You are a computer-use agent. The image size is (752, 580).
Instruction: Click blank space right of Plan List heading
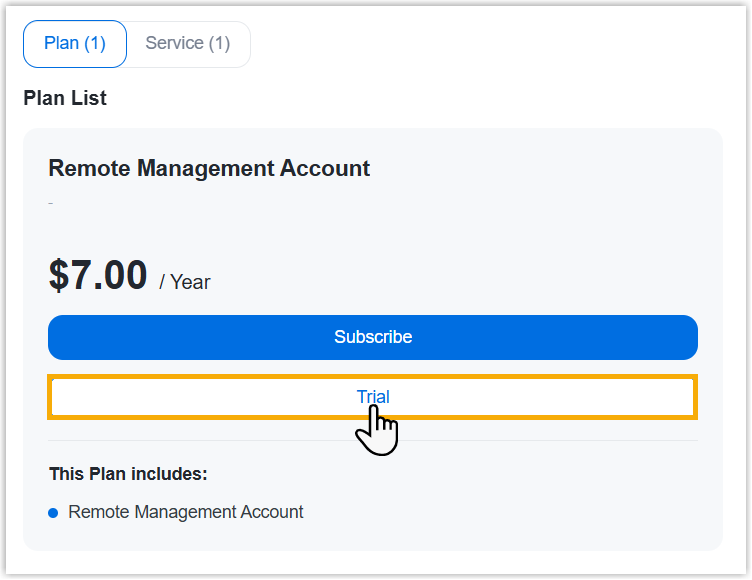(400, 98)
